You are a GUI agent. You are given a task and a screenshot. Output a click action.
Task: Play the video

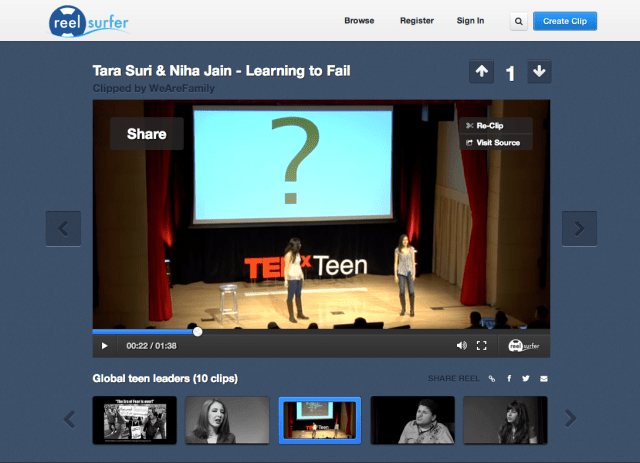pyautogui.click(x=105, y=346)
